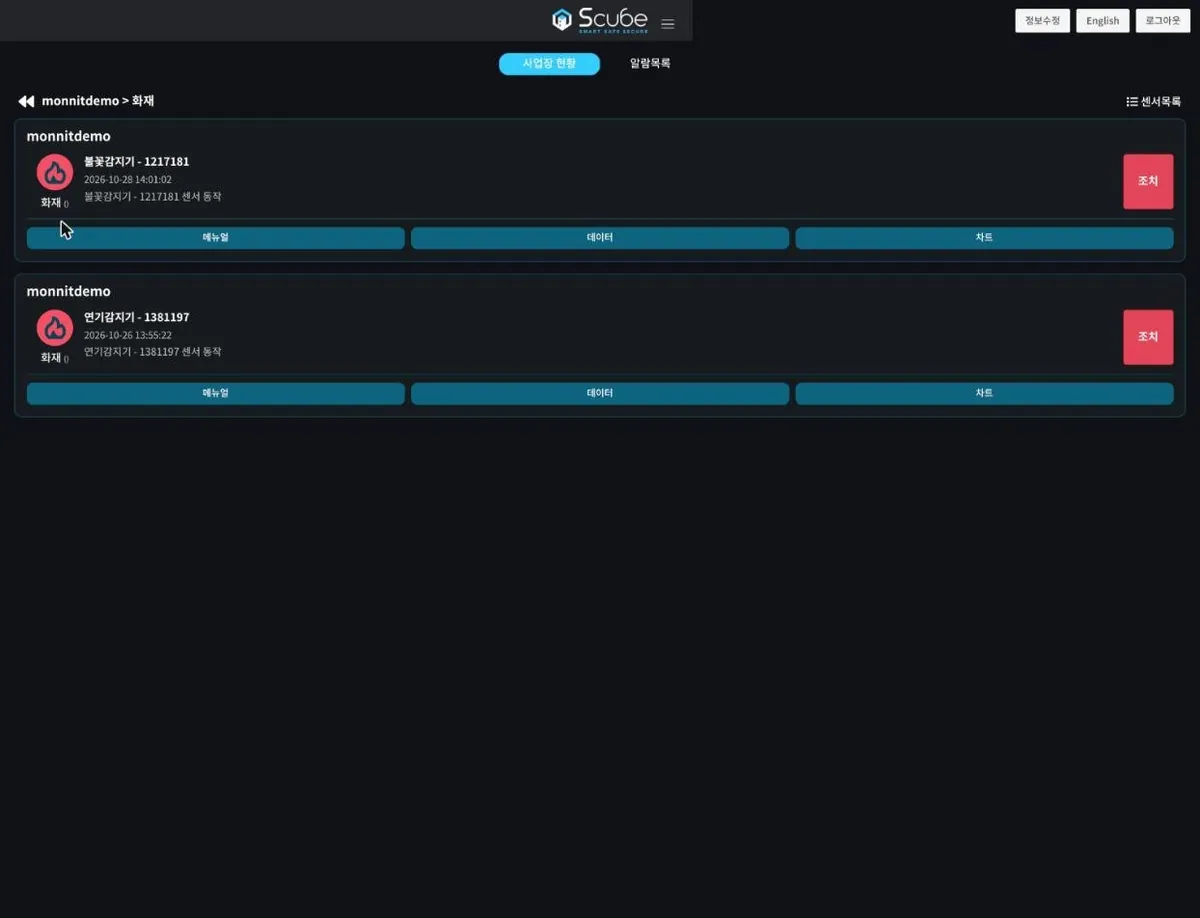Select the title '연기감지기 - 1381197'
Viewport: 1200px width, 918px height.
pos(136,317)
